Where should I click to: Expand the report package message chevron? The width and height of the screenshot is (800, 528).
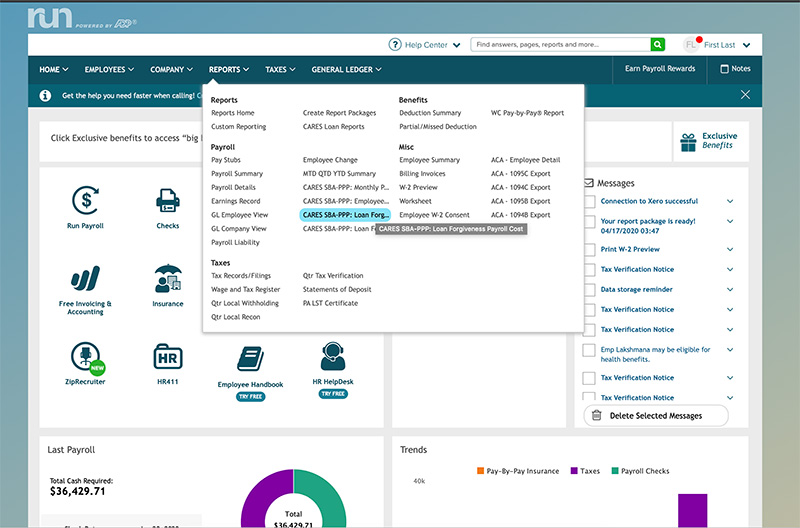[x=730, y=221]
